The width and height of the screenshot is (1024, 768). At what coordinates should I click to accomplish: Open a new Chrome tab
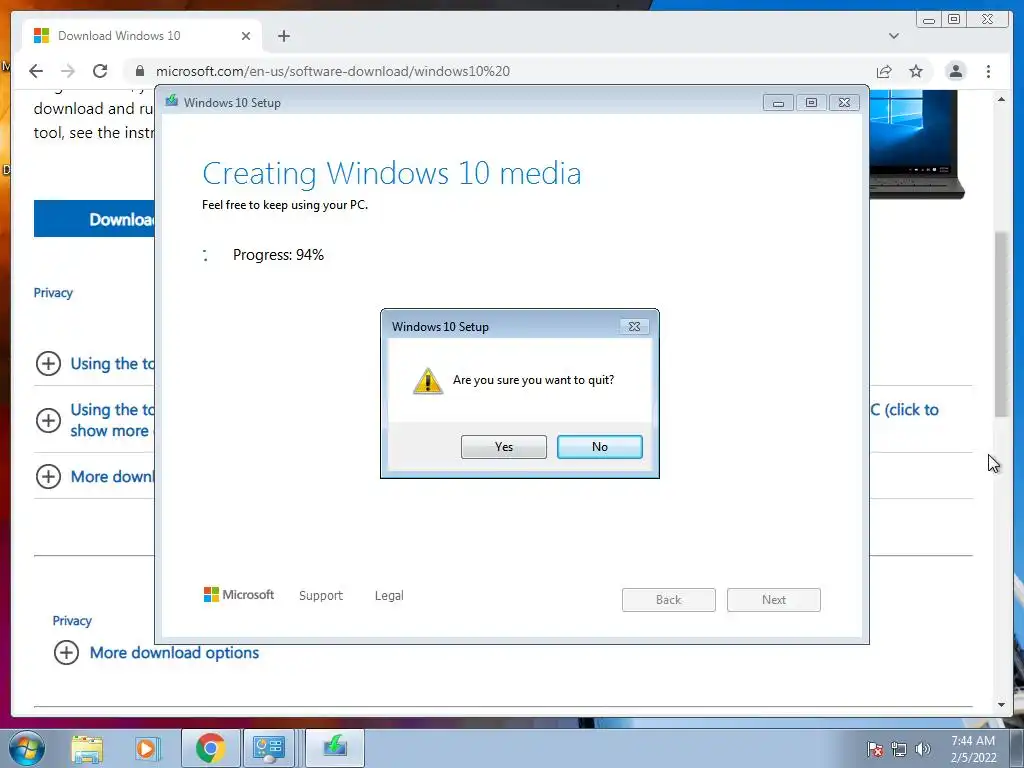click(283, 36)
